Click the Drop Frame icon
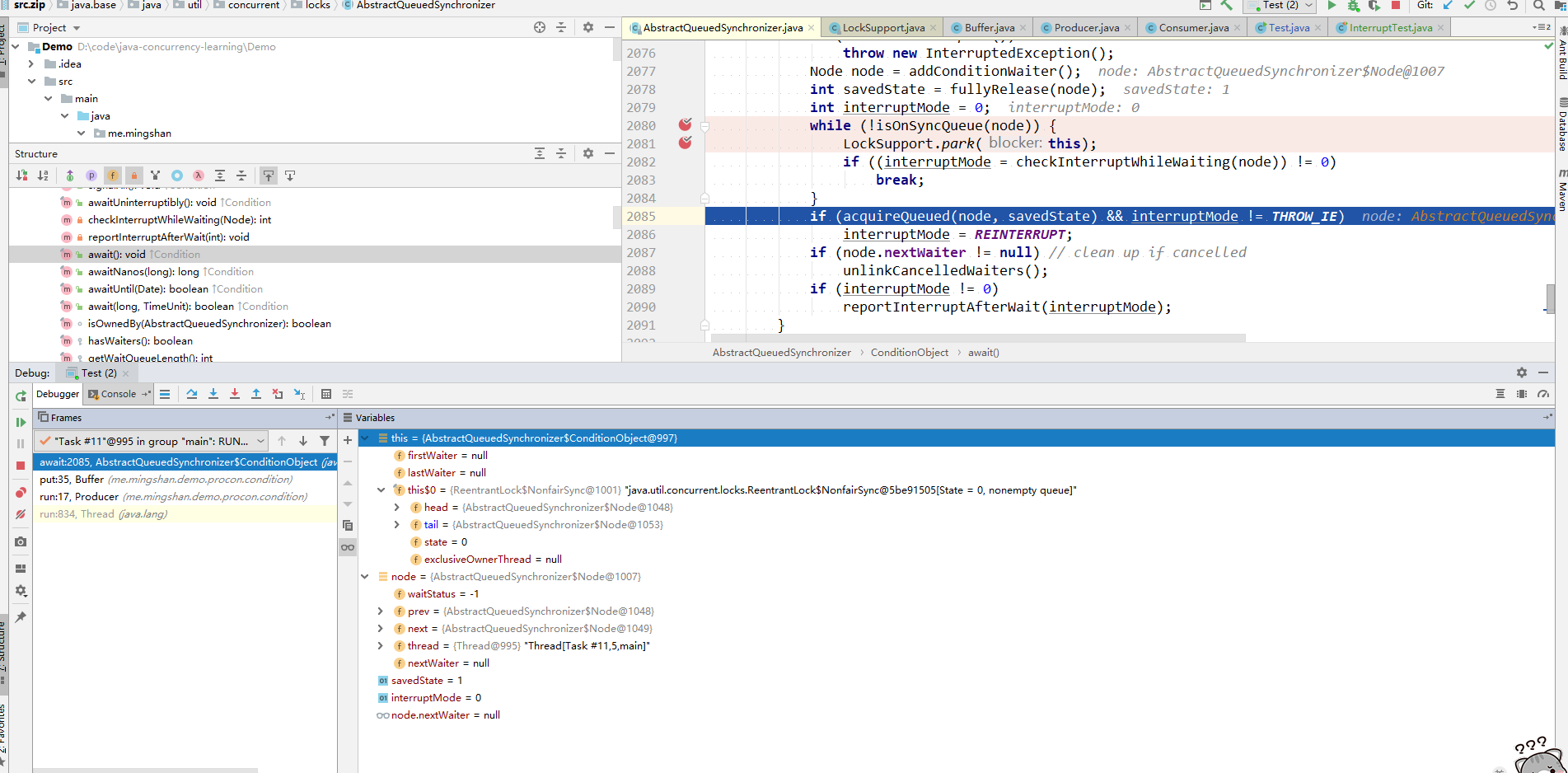Image resolution: width=1568 pixels, height=773 pixels. pyautogui.click(x=278, y=394)
